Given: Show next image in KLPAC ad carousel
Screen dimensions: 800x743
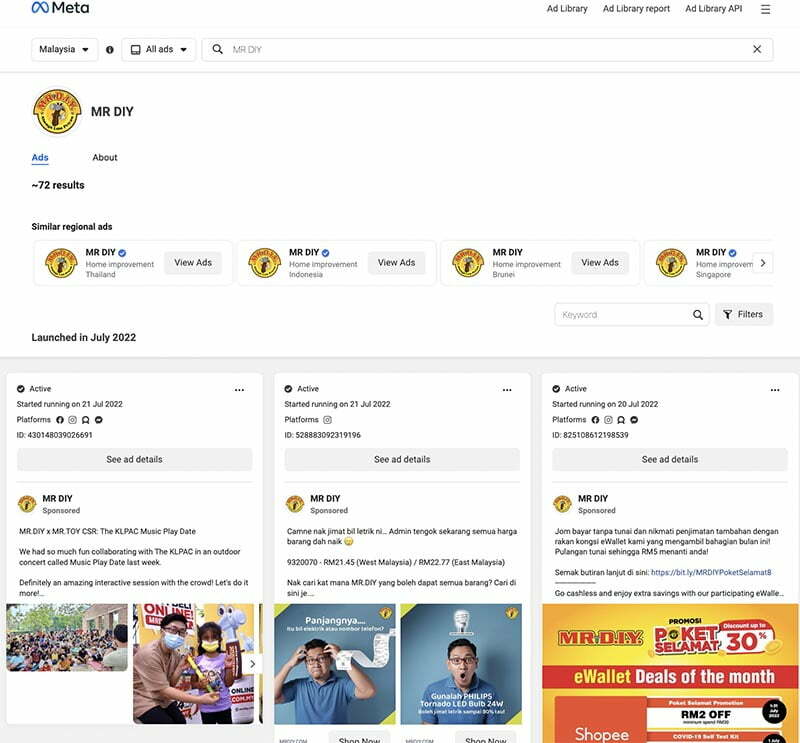Looking at the screenshot, I should [x=252, y=664].
